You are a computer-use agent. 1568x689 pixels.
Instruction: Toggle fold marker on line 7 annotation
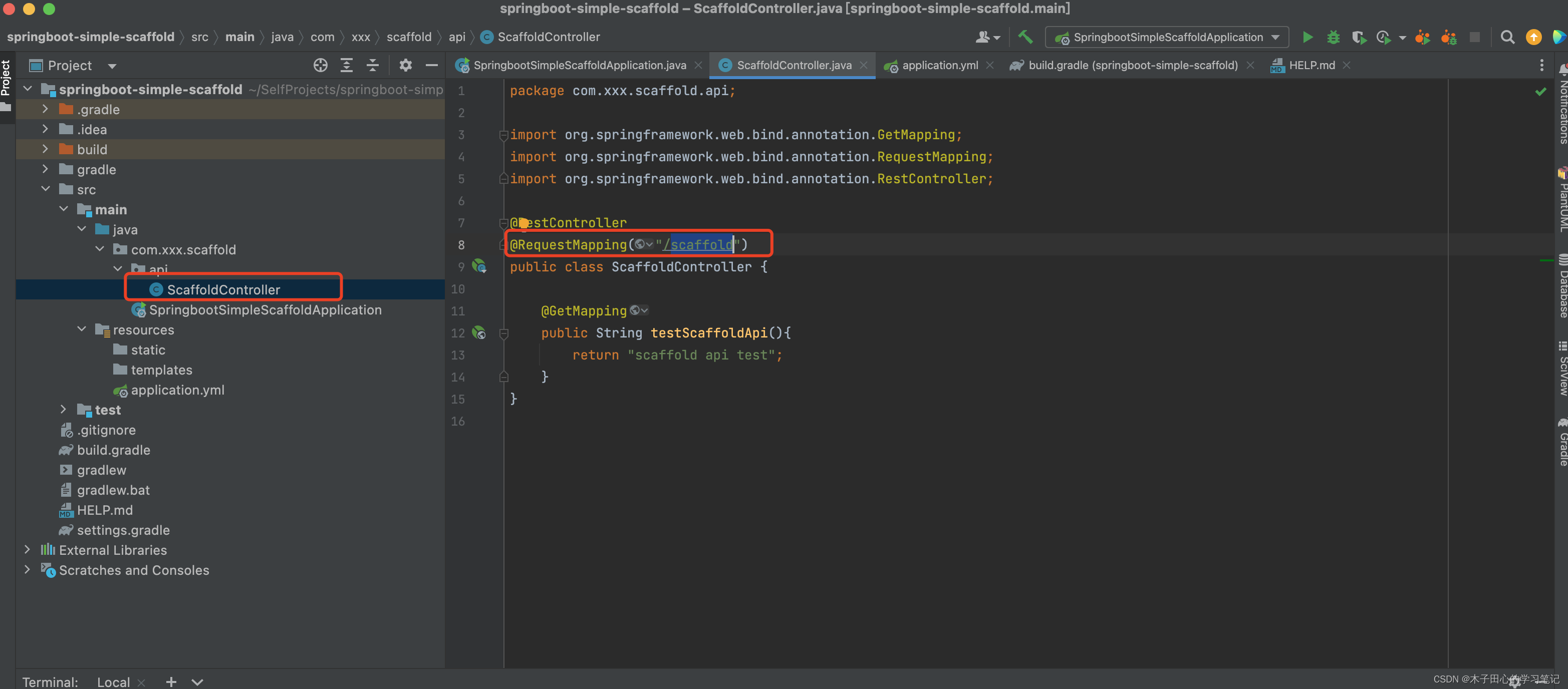pos(503,223)
